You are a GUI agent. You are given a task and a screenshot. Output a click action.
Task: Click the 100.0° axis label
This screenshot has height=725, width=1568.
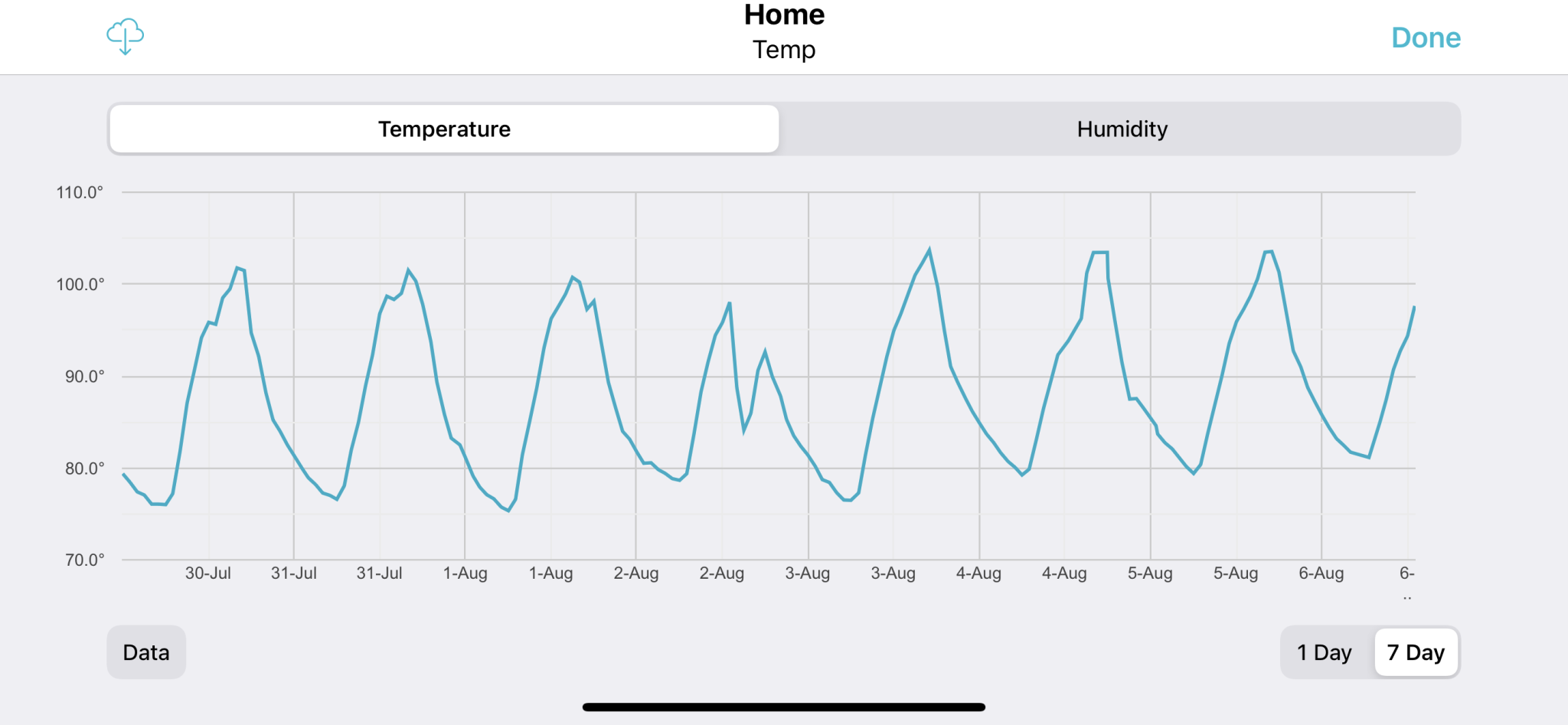point(80,284)
